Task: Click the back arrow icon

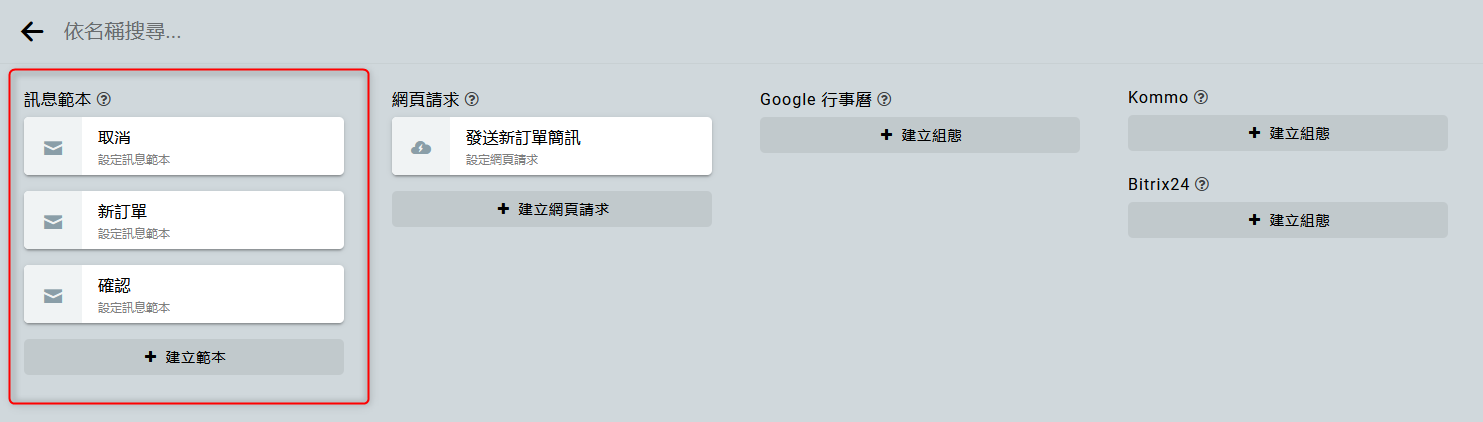Action: (x=32, y=32)
